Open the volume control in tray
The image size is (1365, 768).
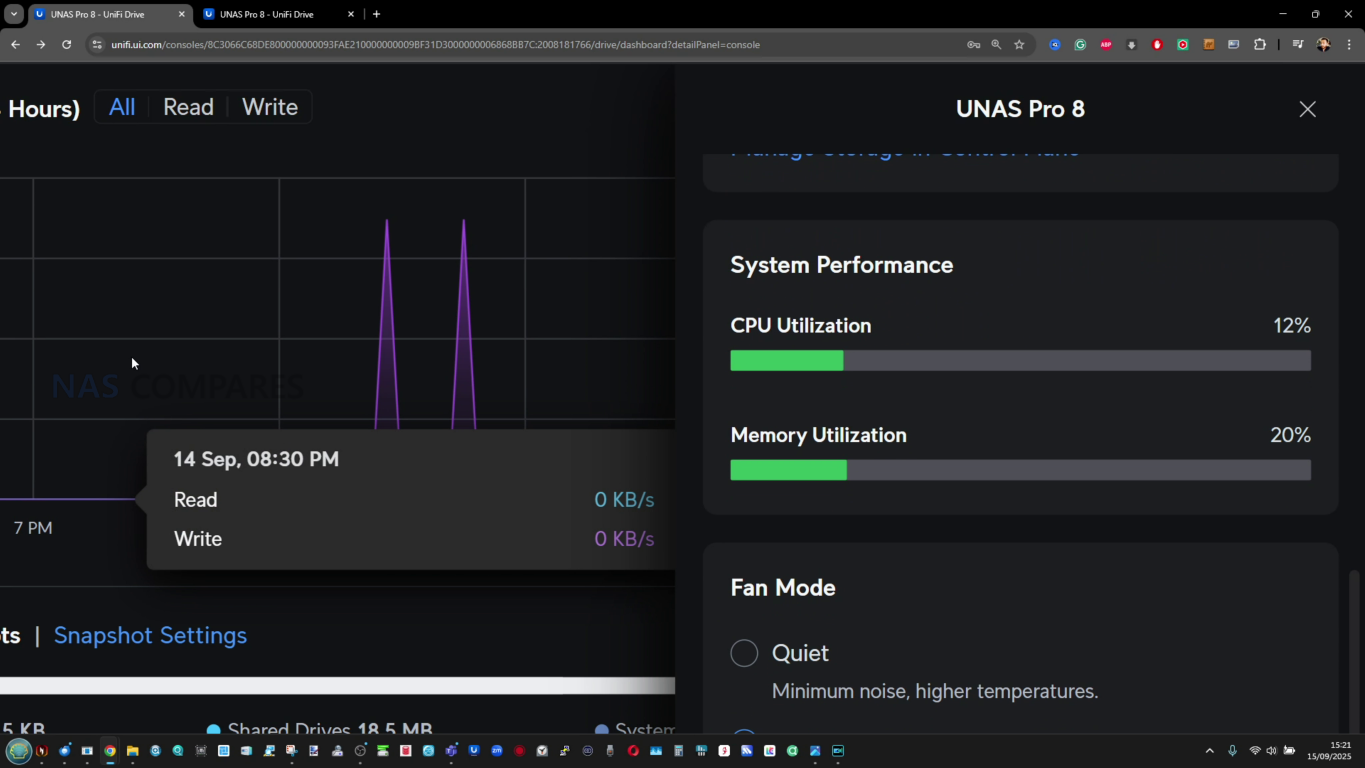pos(1271,751)
